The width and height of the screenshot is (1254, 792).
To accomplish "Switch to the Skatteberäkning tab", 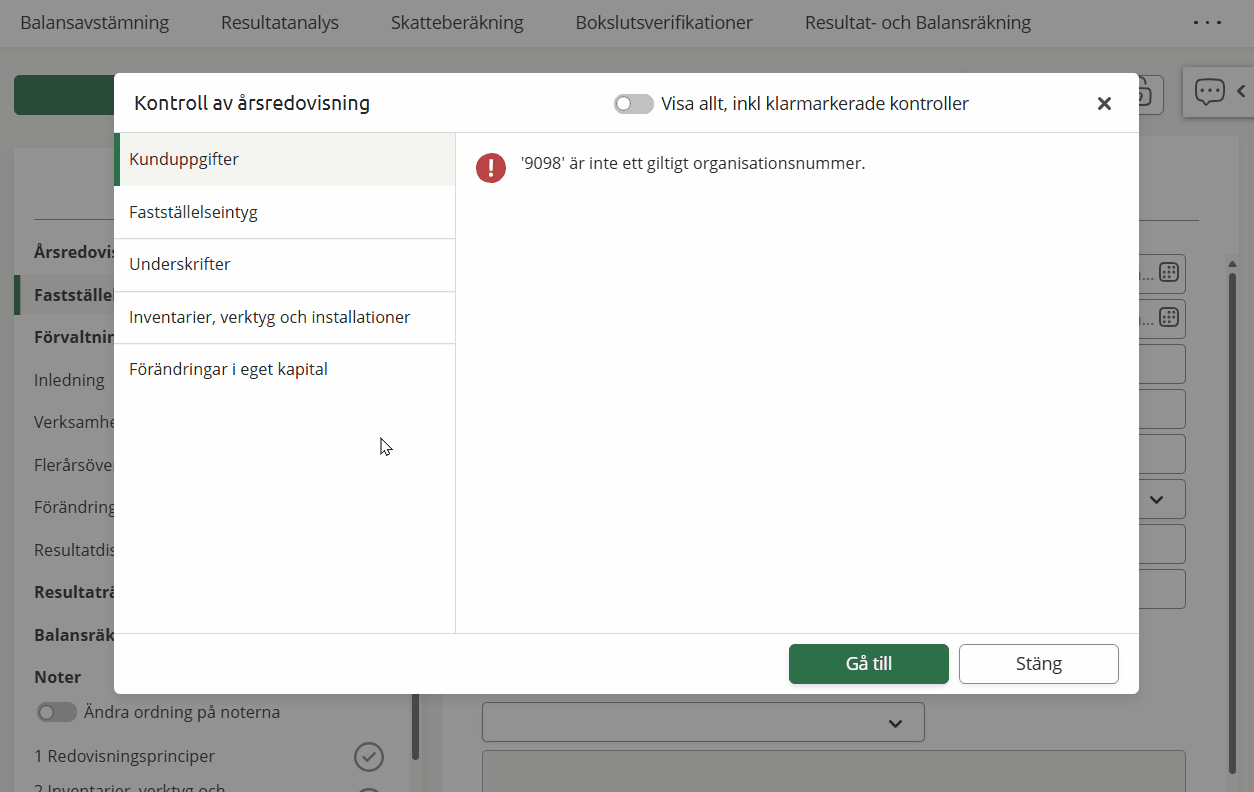I will coord(457,22).
